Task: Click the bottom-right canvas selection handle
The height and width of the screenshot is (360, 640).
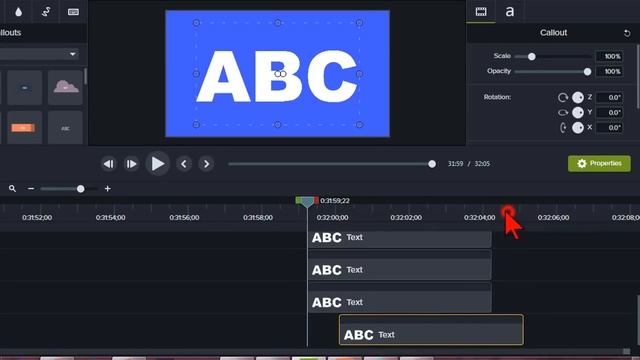Action: coord(359,124)
